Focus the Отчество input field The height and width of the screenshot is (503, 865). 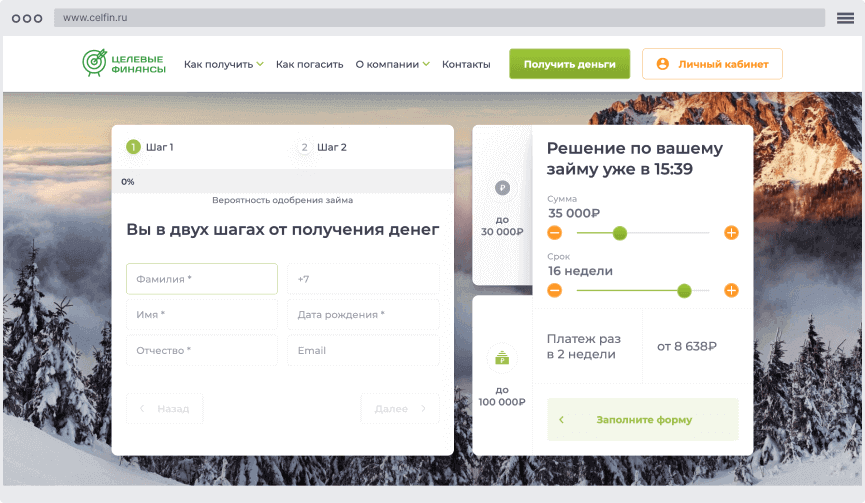pyautogui.click(x=202, y=350)
